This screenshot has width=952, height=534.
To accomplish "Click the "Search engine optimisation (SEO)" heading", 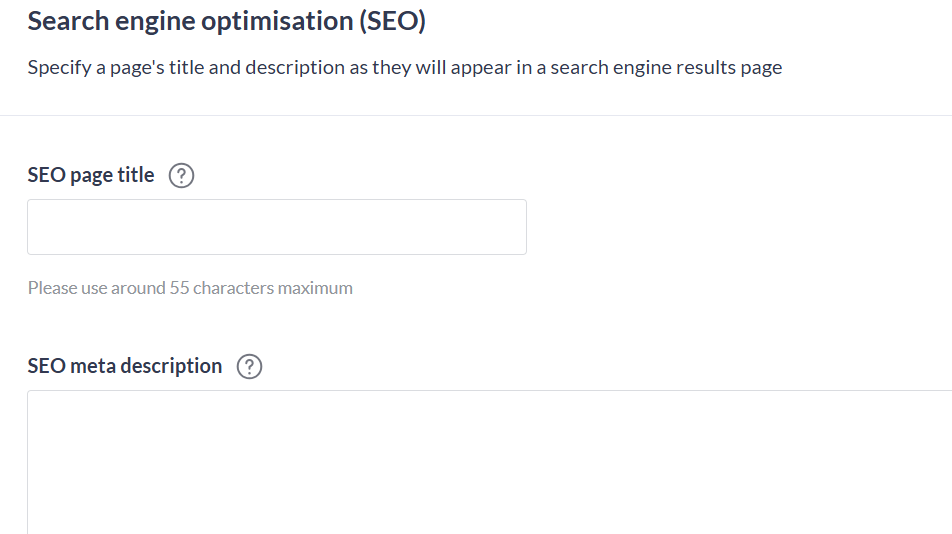I will point(226,21).
